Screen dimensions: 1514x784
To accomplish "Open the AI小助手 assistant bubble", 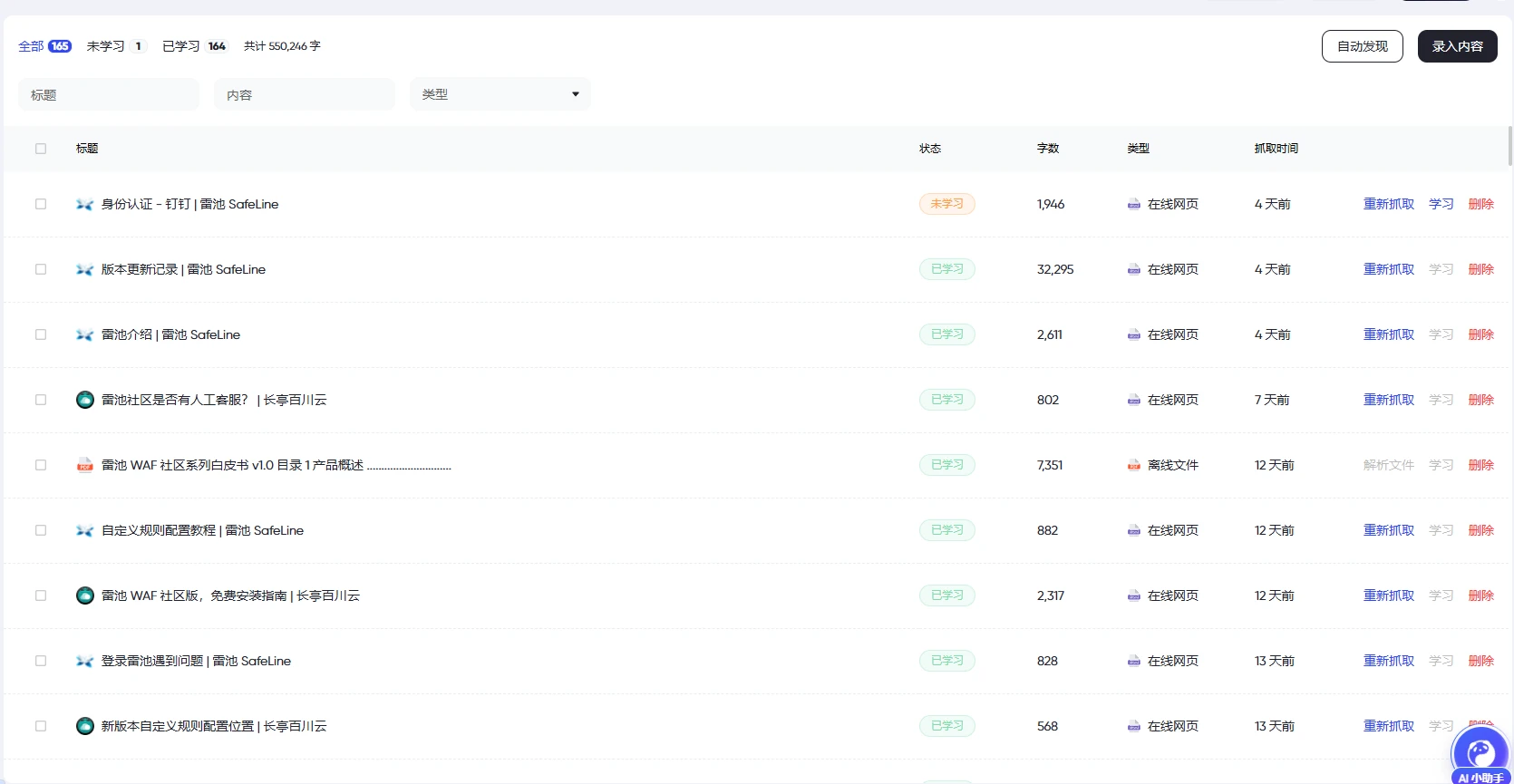I will coord(1481,756).
